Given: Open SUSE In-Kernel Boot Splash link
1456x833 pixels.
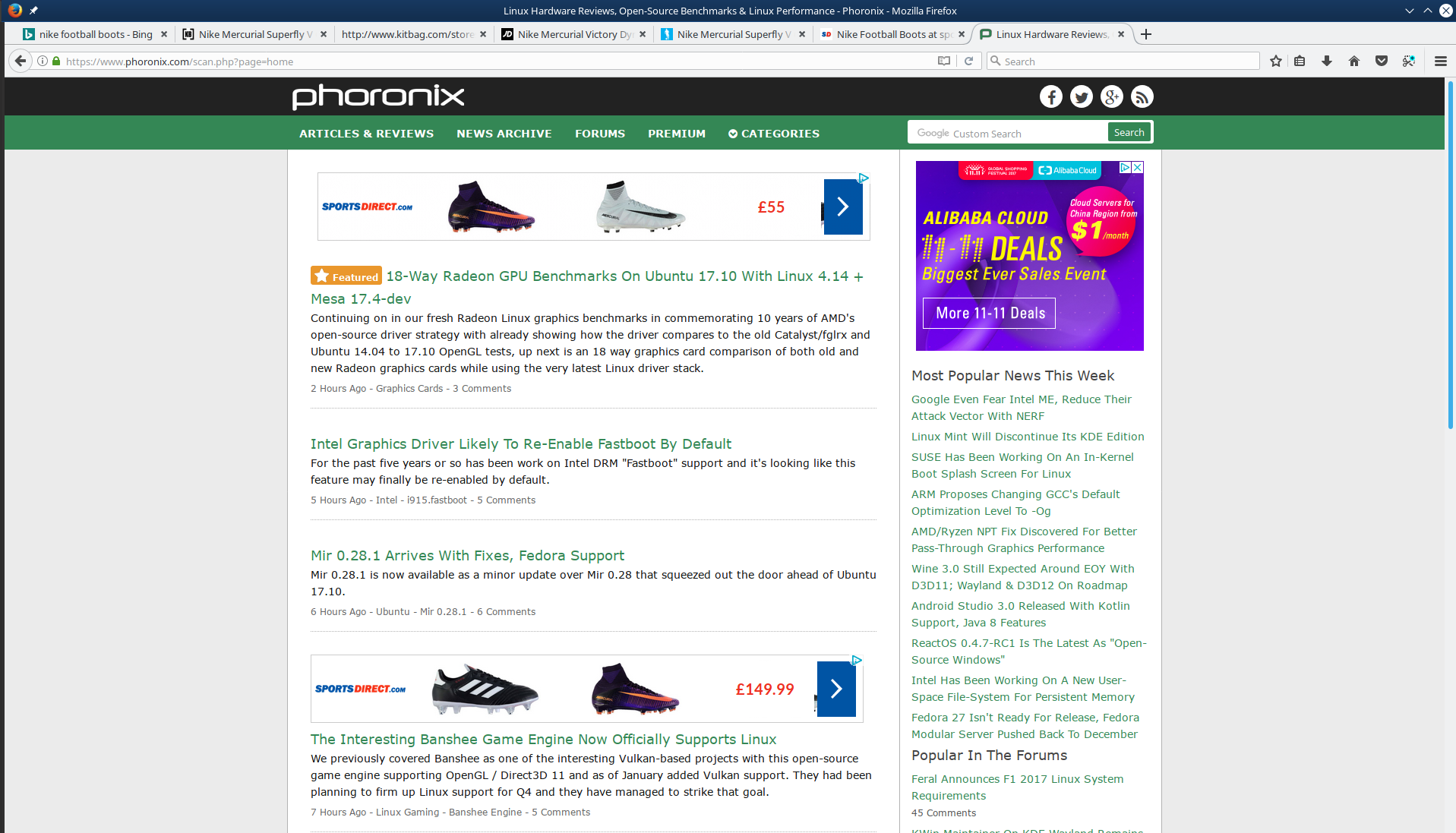Looking at the screenshot, I should point(1022,465).
